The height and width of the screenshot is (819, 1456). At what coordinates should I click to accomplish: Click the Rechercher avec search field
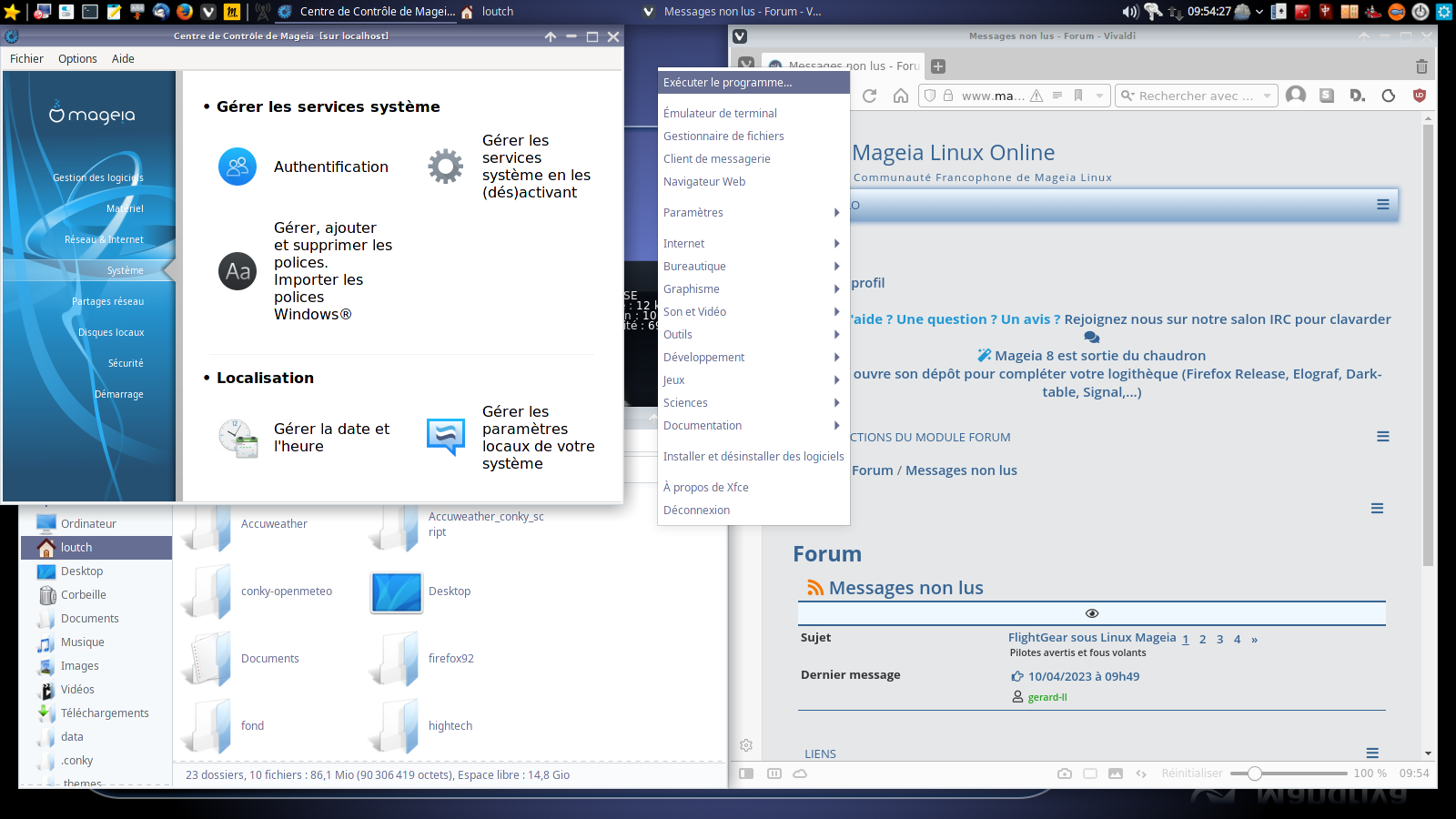coord(1196,96)
